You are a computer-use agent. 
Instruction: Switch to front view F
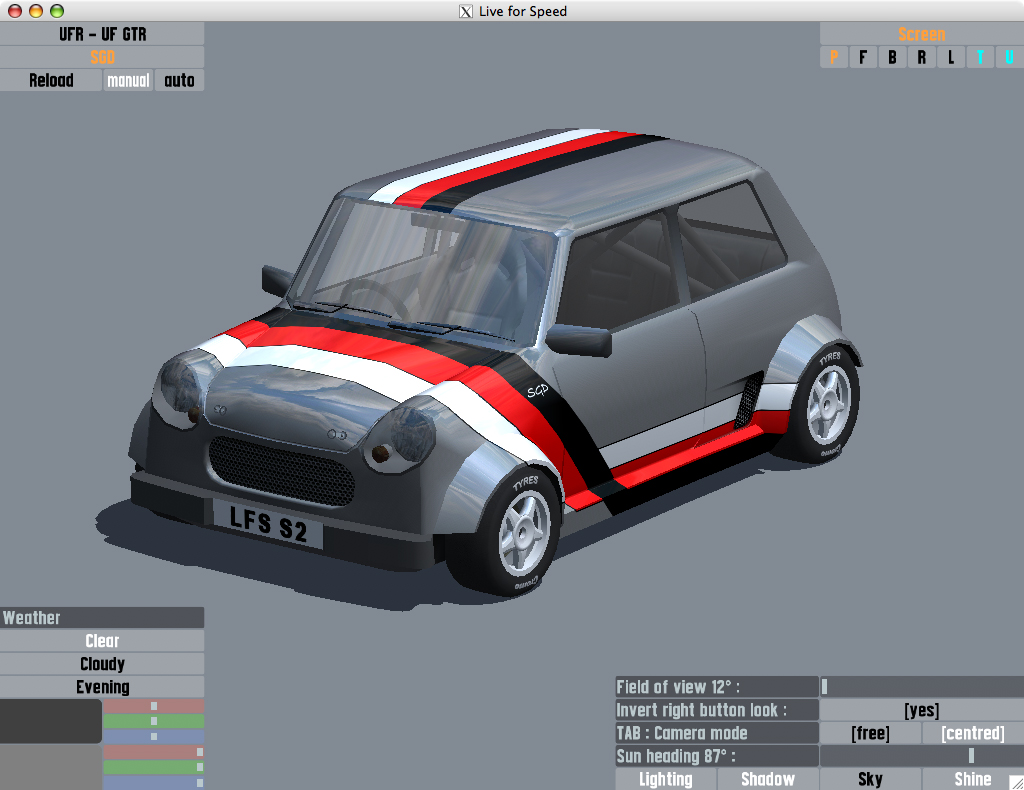863,57
